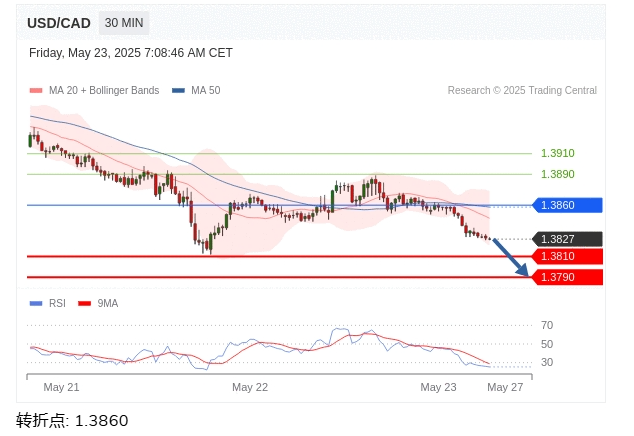
Task: Click the MA 50 legend label
Action: point(206,90)
